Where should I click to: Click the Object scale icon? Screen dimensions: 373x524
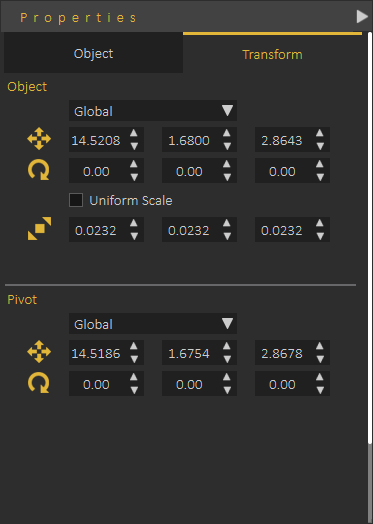point(39,229)
